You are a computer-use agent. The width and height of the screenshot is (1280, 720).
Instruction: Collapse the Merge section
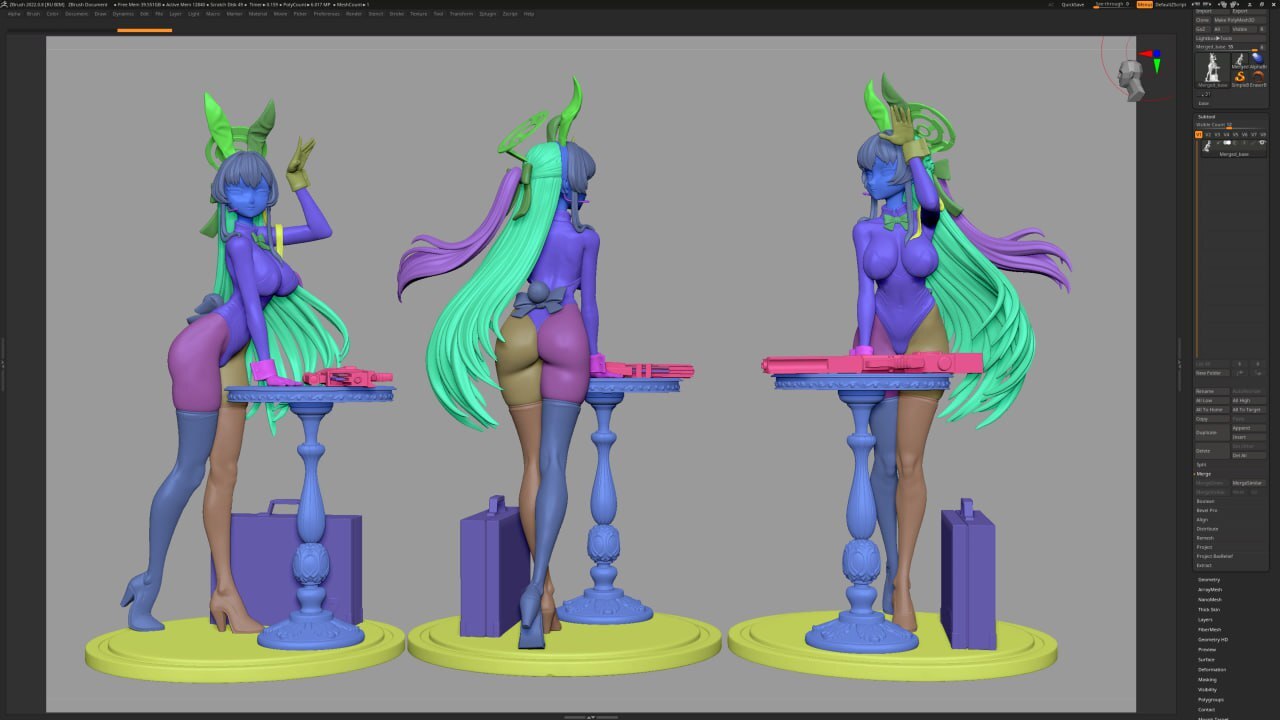[1204, 474]
